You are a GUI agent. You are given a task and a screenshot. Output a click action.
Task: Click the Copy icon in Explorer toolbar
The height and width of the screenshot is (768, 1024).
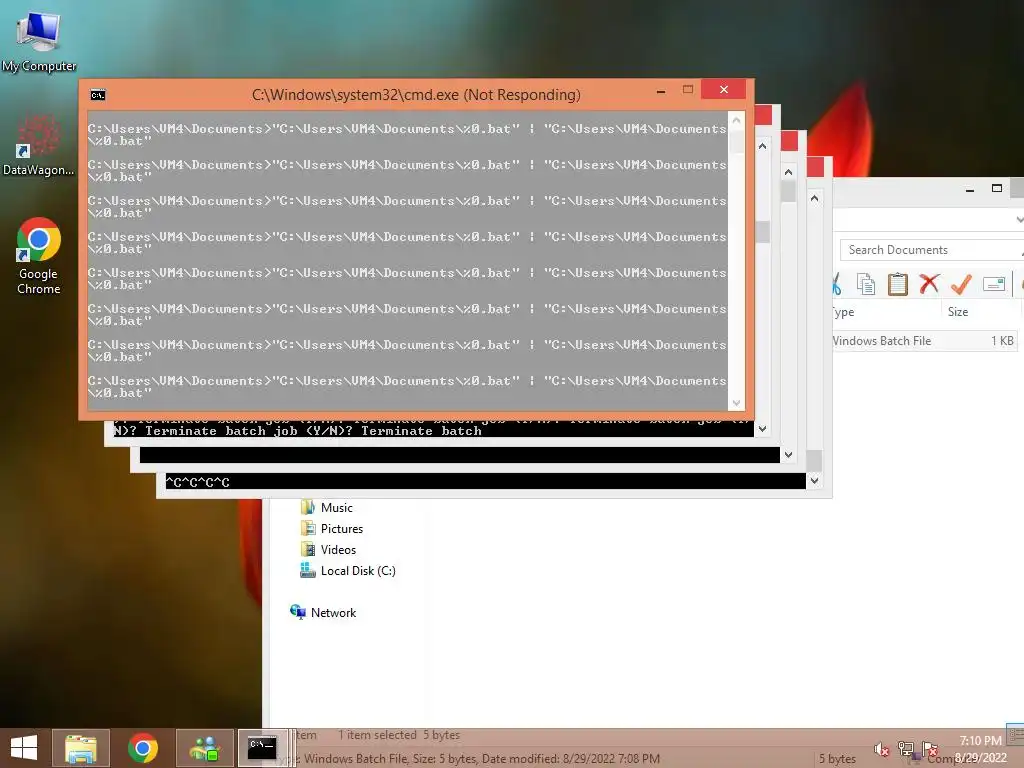click(x=866, y=285)
